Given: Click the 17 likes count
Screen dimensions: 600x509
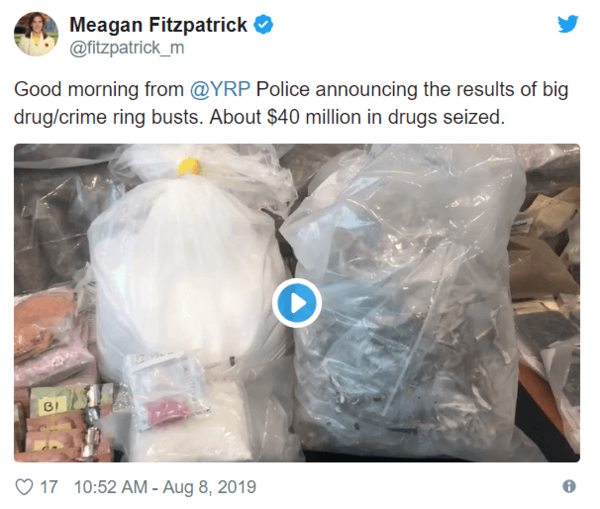Looking at the screenshot, I should point(49,487).
